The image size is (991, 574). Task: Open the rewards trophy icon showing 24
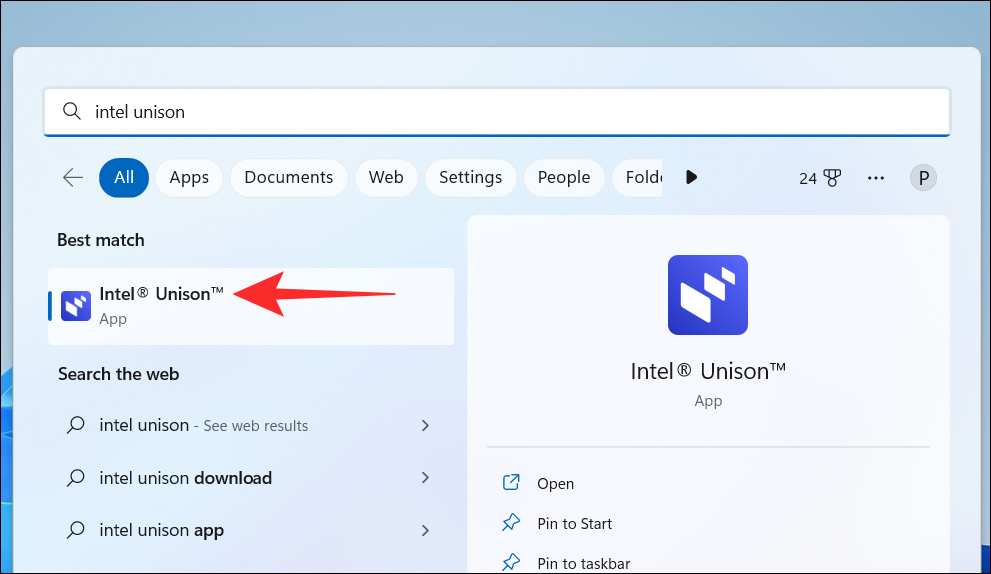tap(833, 178)
